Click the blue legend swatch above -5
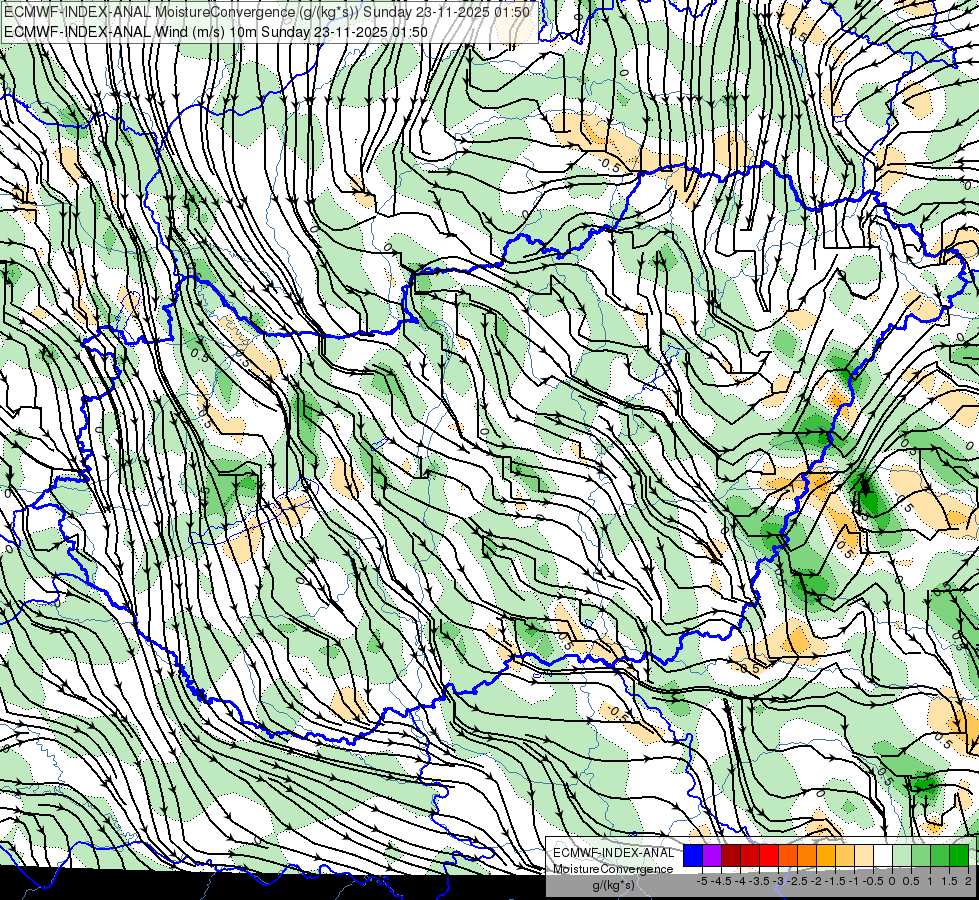Viewport: 979px width, 900px height. point(693,855)
